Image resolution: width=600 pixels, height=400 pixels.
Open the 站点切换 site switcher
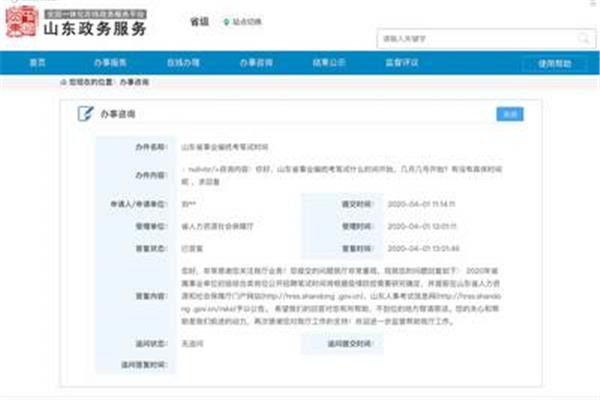[x=247, y=22]
